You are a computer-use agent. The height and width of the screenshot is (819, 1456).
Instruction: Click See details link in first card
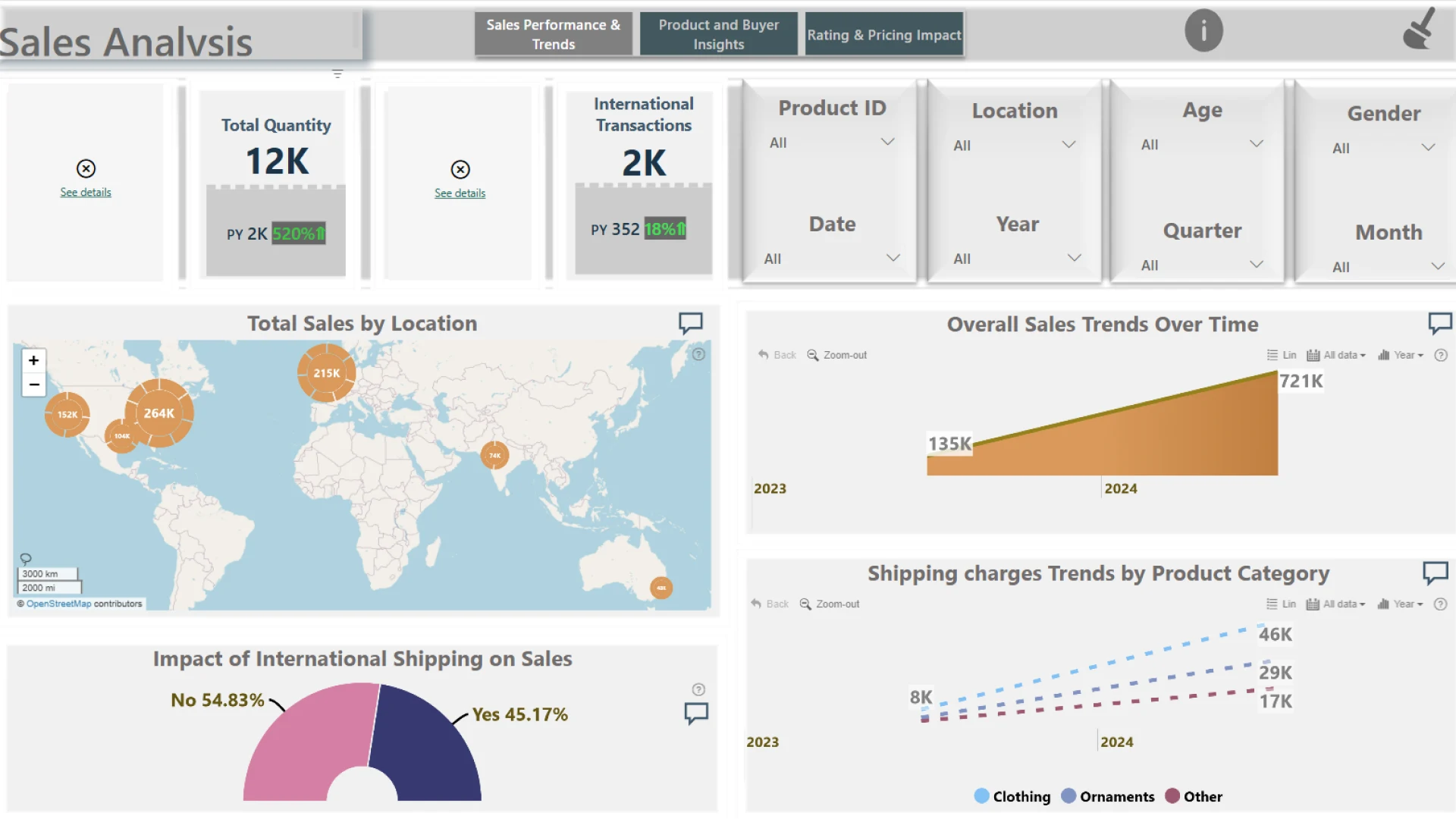86,193
